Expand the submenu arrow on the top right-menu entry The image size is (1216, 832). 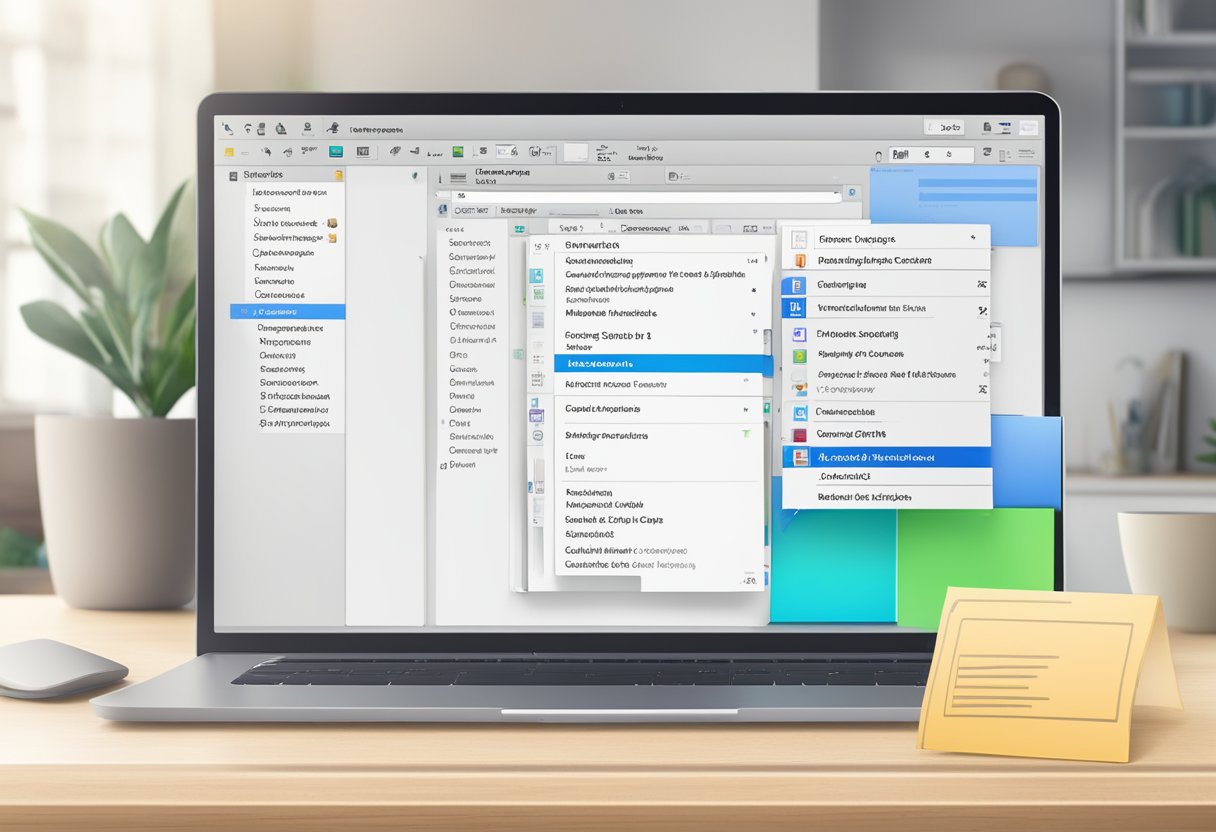tap(972, 239)
